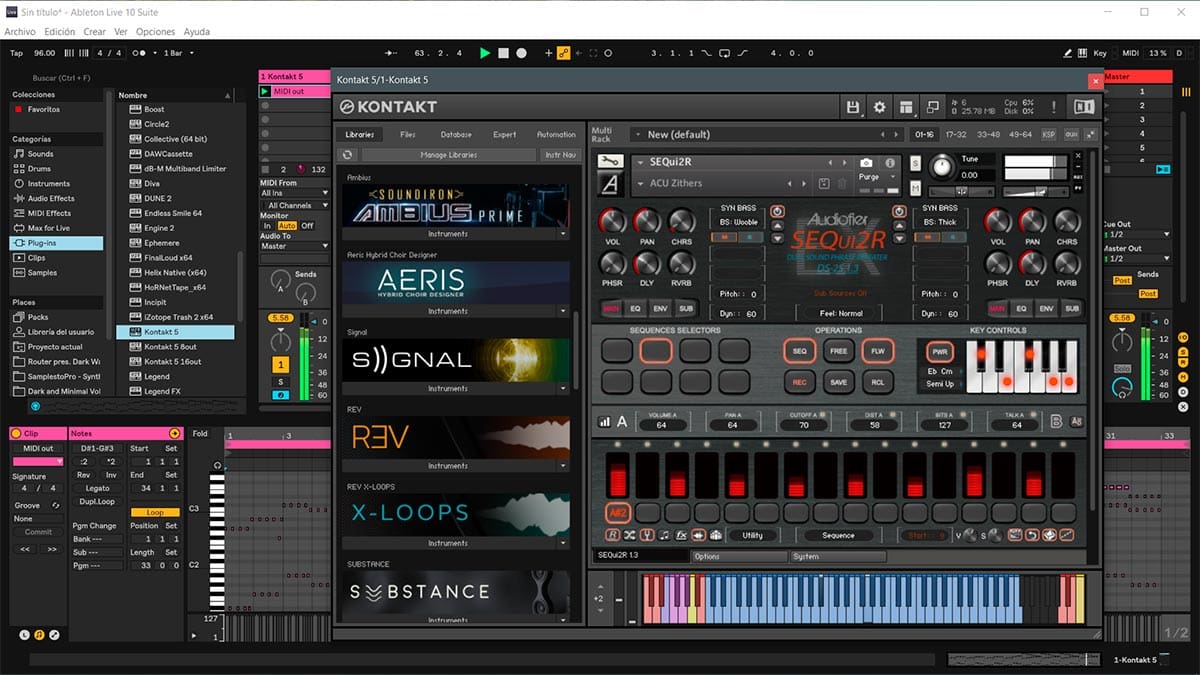
Task: Open Audio To Master dropdown
Action: (x=293, y=246)
